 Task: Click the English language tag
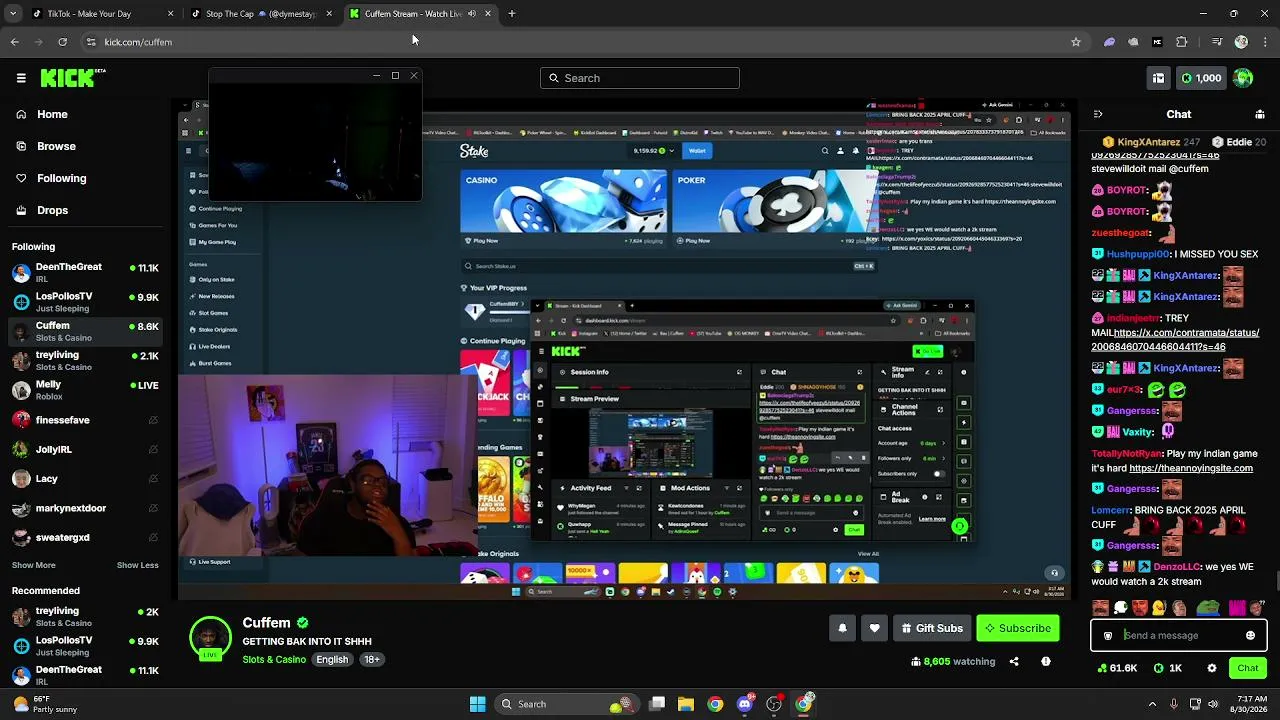click(332, 660)
